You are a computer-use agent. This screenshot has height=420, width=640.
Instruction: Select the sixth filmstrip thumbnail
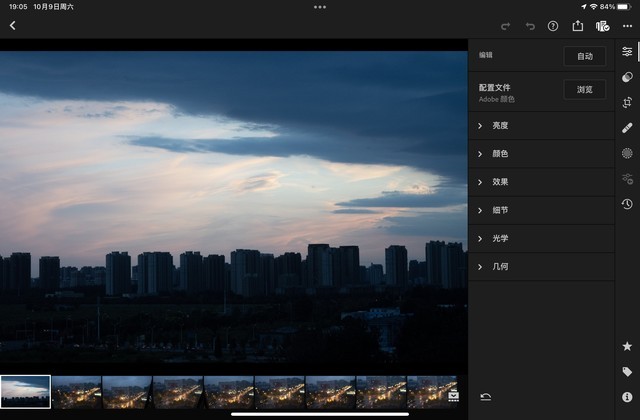280,392
